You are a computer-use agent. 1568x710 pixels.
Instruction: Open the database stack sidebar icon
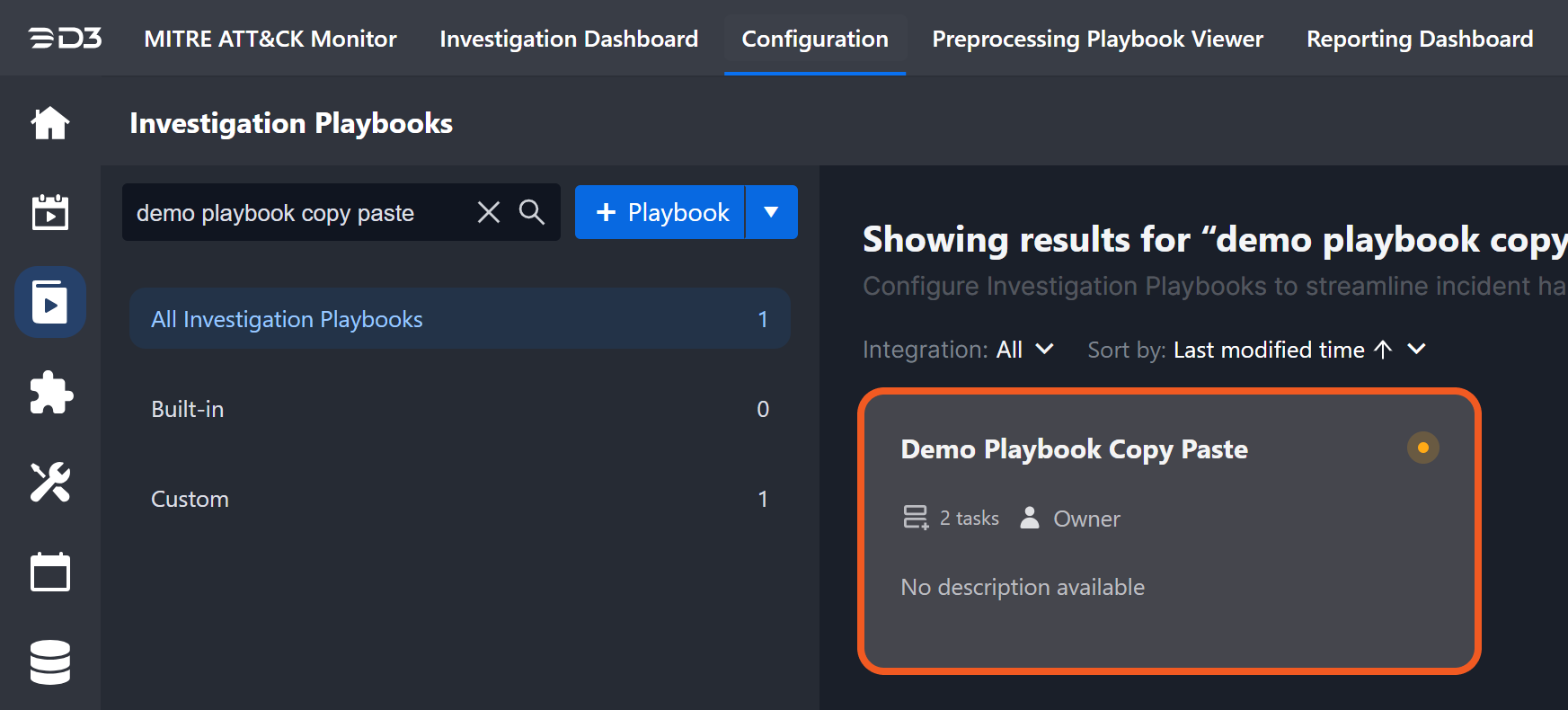tap(50, 662)
